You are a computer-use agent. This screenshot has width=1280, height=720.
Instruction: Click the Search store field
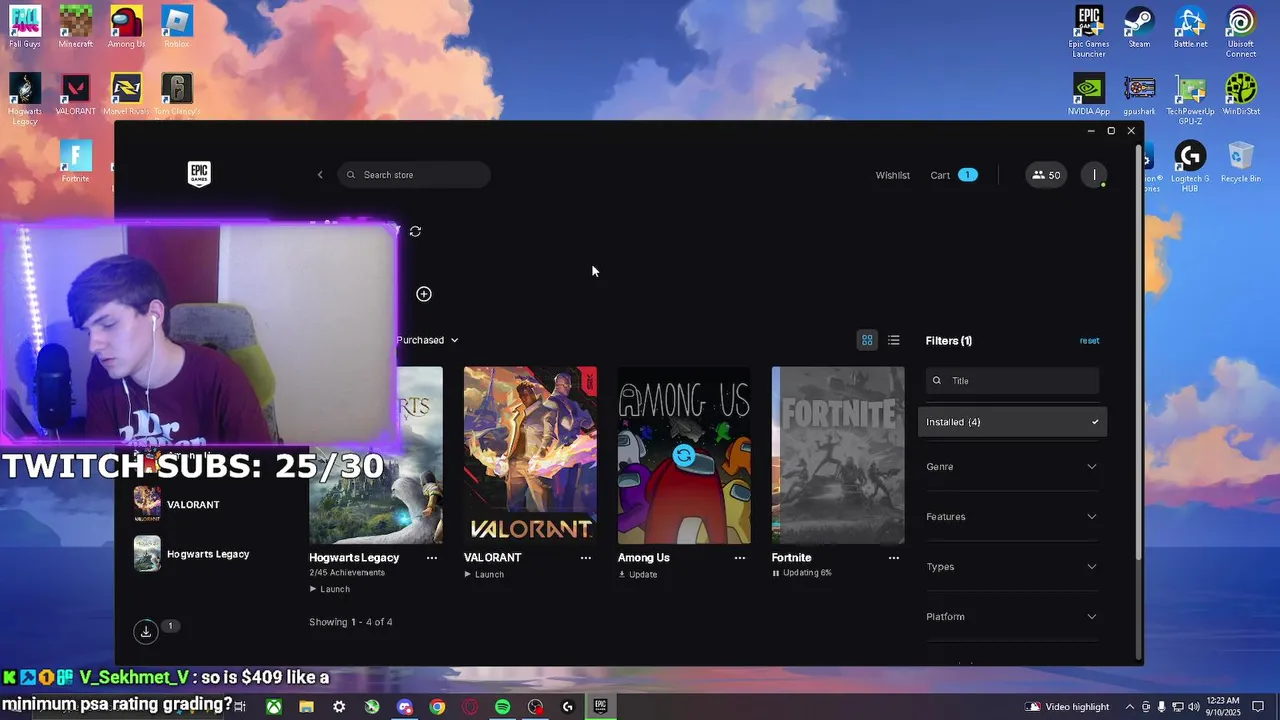(414, 175)
